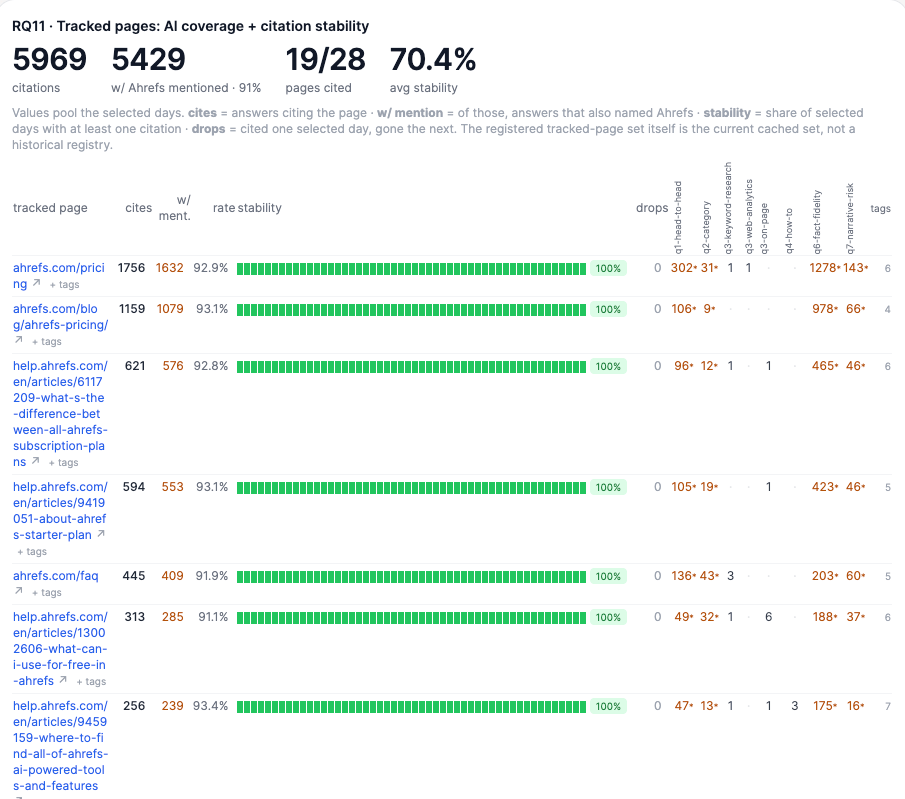This screenshot has width=905, height=799.
Task: Click the 93.4% rate value
Action: pyautogui.click(x=211, y=706)
